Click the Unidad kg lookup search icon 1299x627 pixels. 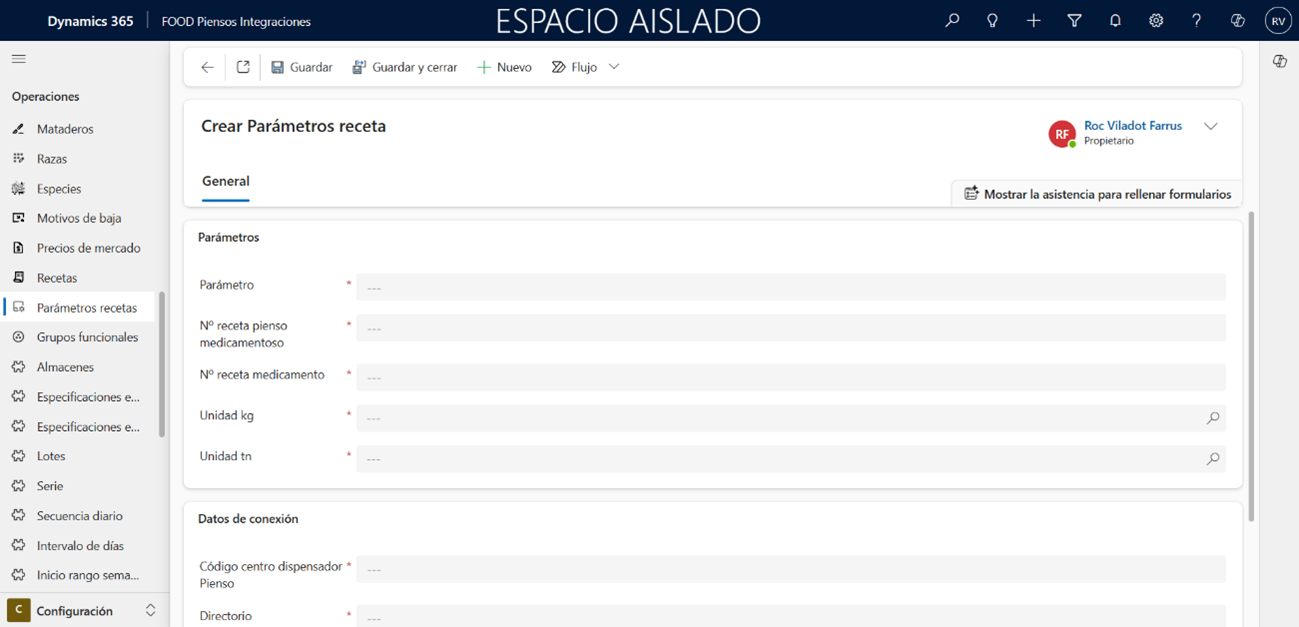[1212, 418]
